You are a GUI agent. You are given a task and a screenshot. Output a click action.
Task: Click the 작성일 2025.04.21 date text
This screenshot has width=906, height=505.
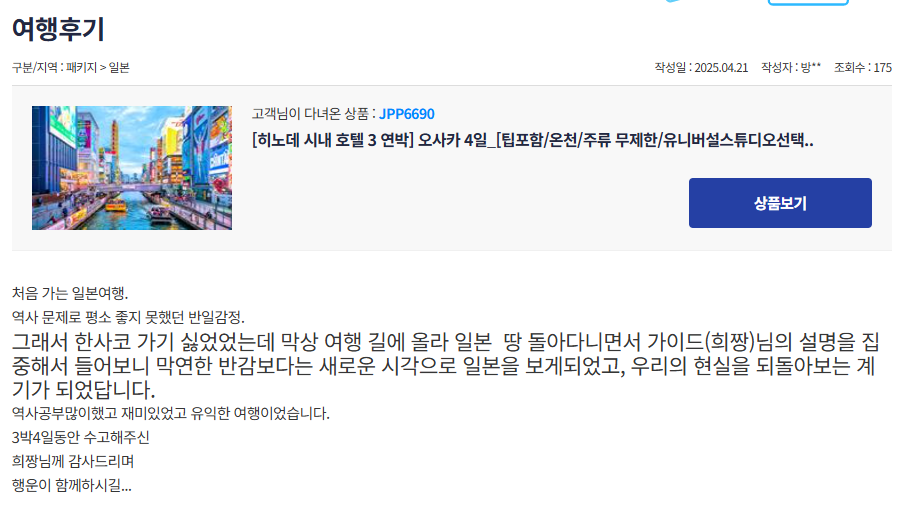(x=701, y=68)
